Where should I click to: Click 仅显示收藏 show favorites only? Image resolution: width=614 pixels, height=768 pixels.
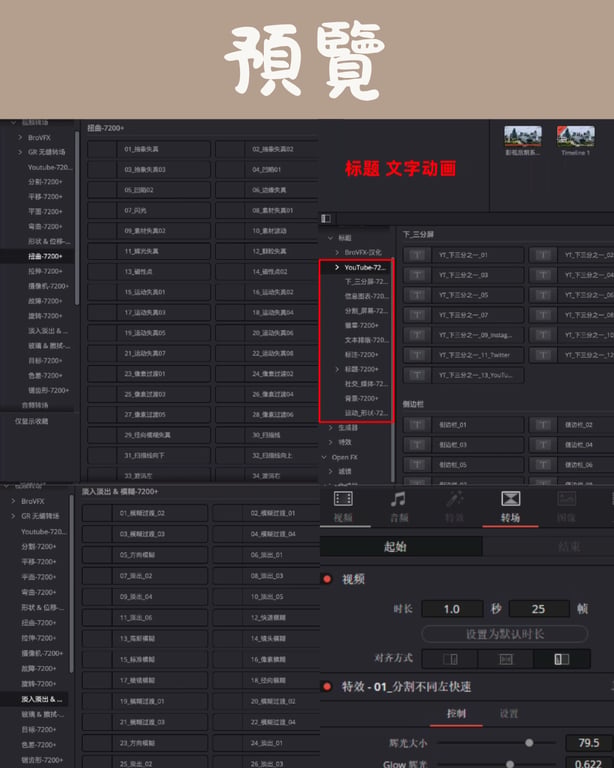click(31, 421)
